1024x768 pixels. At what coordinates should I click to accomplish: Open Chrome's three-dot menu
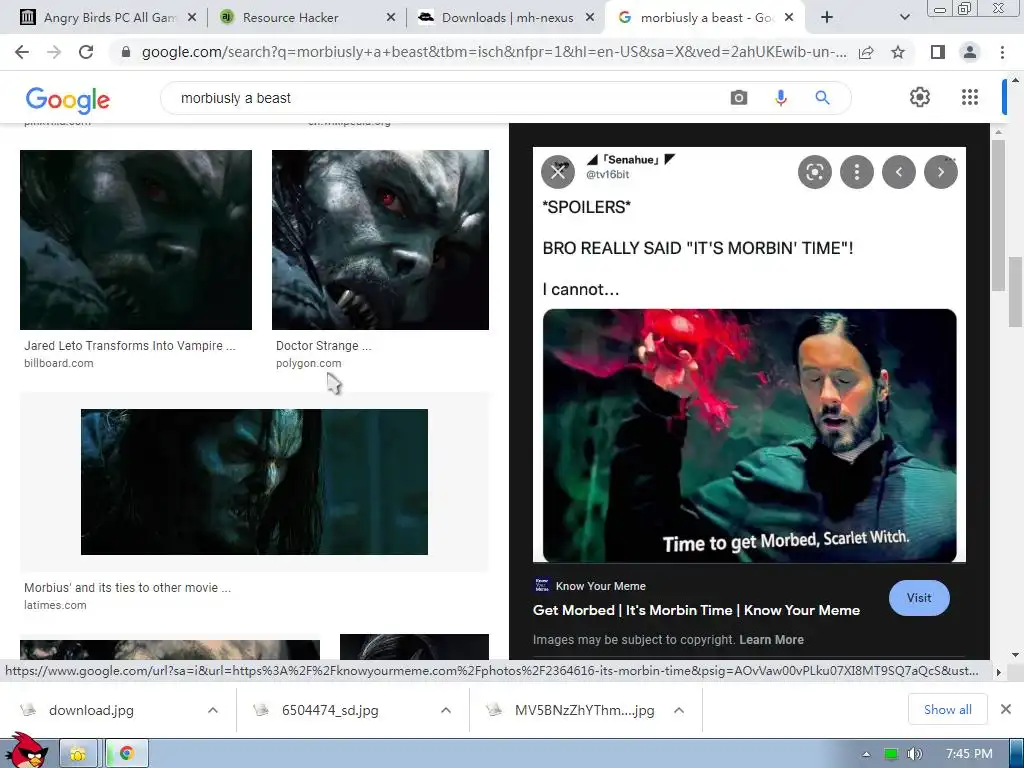tap(1002, 52)
